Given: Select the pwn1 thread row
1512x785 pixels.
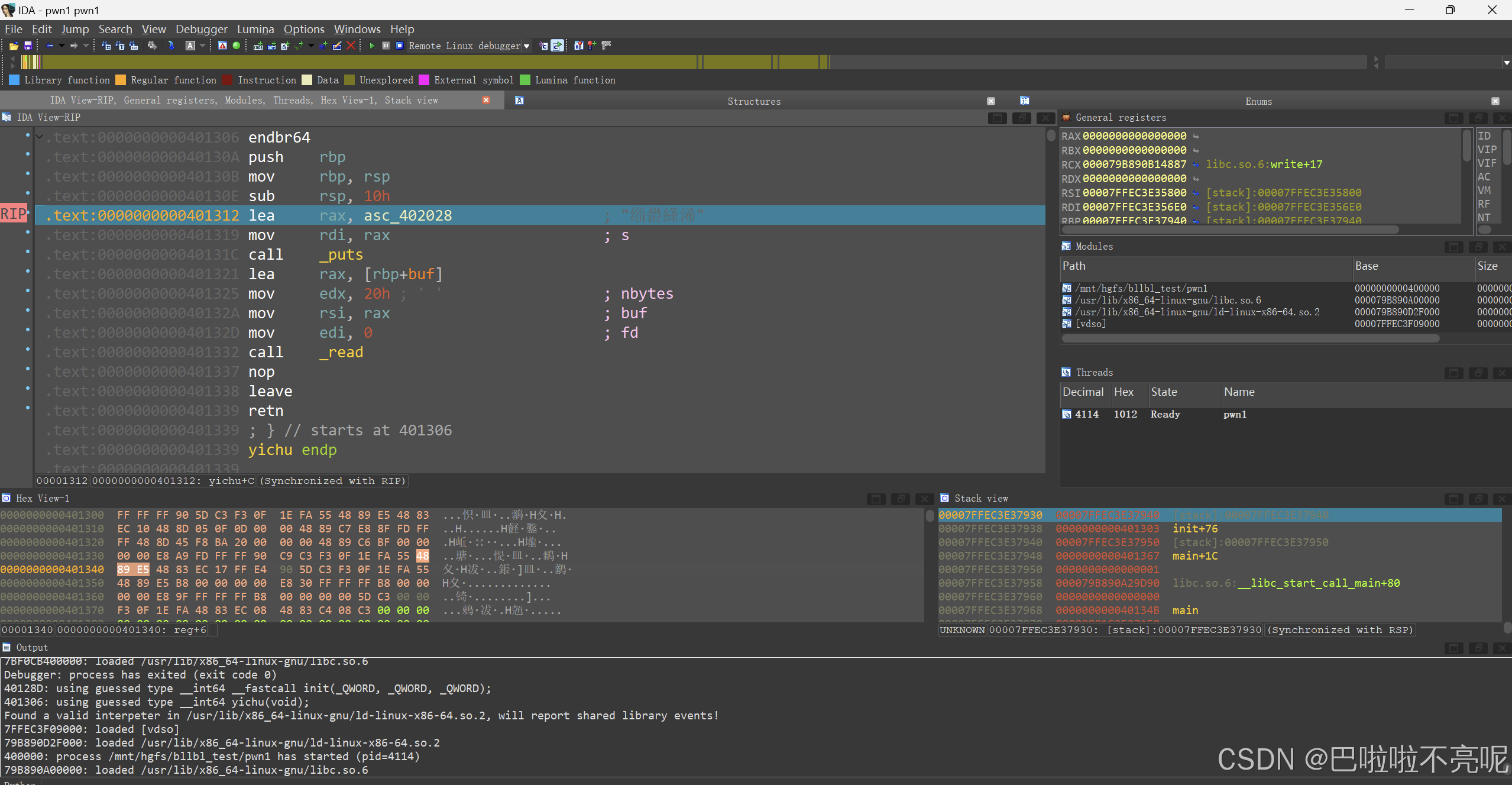Looking at the screenshot, I should click(x=1235, y=414).
